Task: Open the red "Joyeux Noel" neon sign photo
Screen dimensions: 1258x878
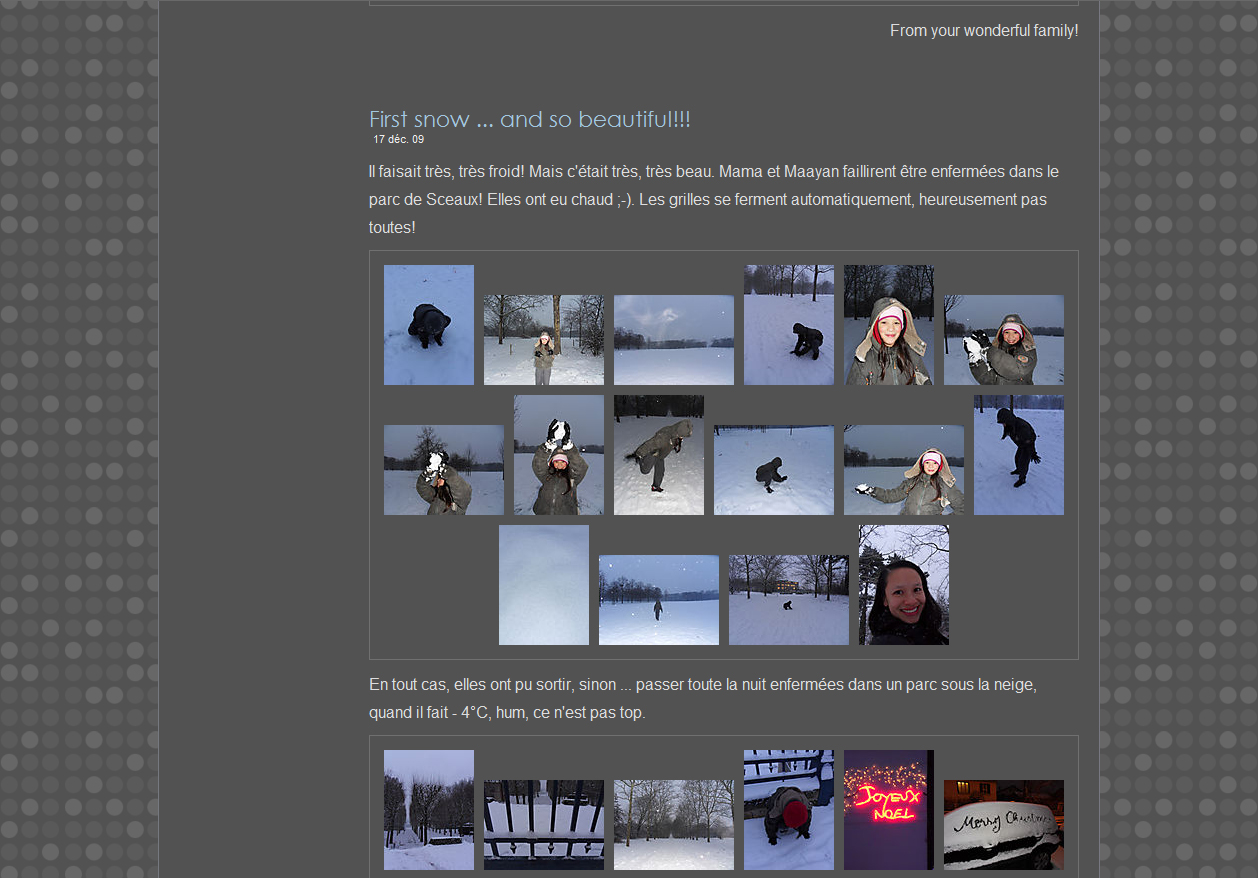Action: [888, 809]
